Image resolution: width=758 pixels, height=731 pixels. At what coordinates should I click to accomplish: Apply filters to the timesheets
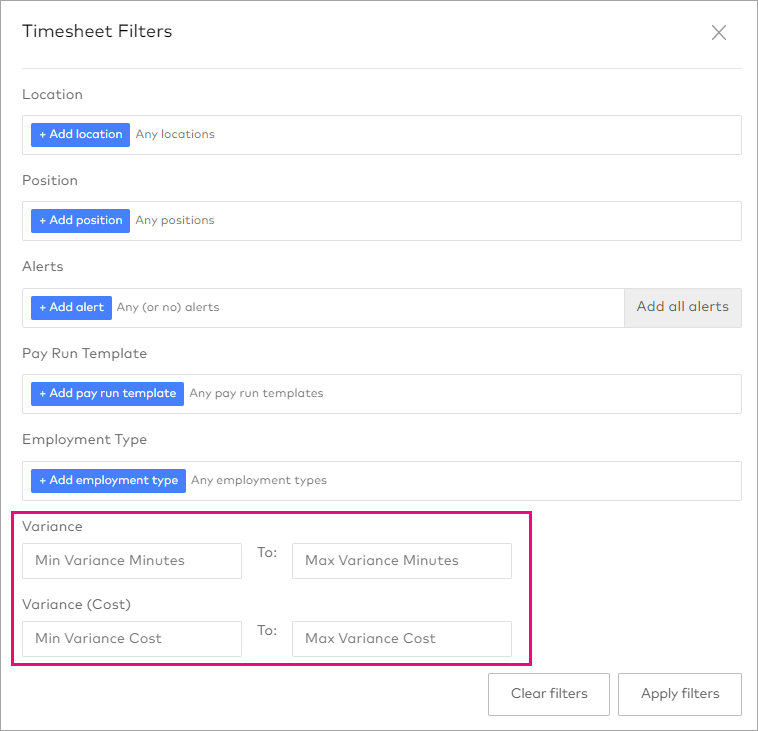click(x=679, y=694)
